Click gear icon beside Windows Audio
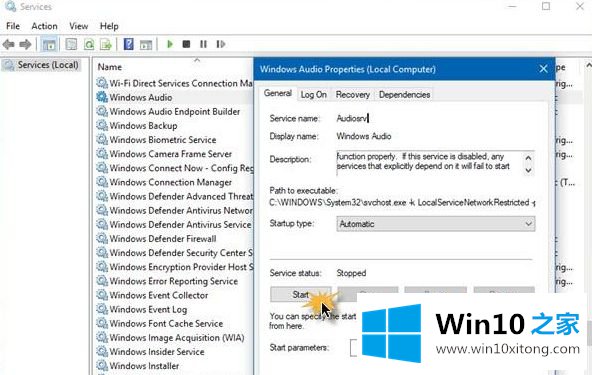This screenshot has width=592, height=375. [102, 97]
